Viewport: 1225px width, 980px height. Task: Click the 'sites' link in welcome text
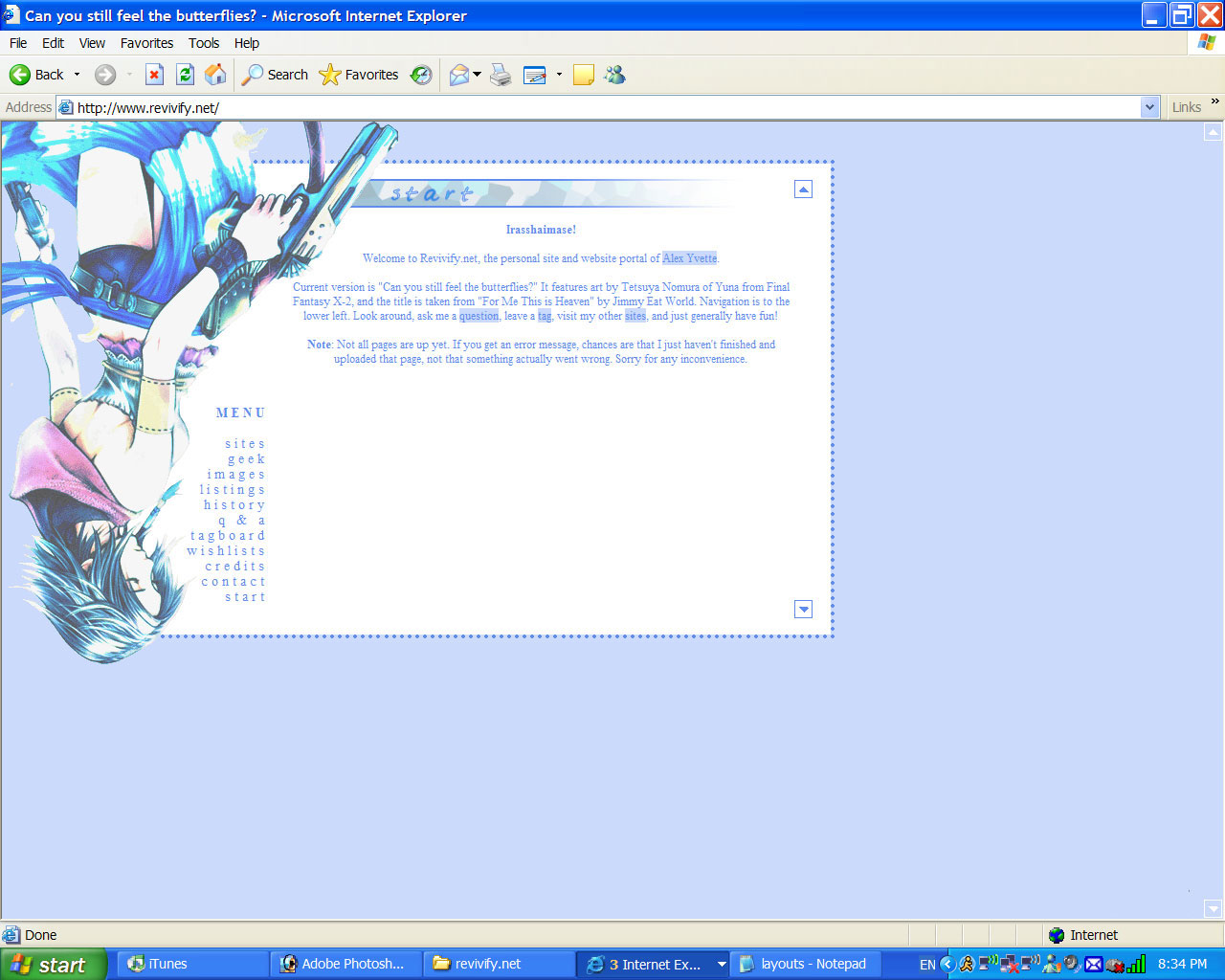635,316
